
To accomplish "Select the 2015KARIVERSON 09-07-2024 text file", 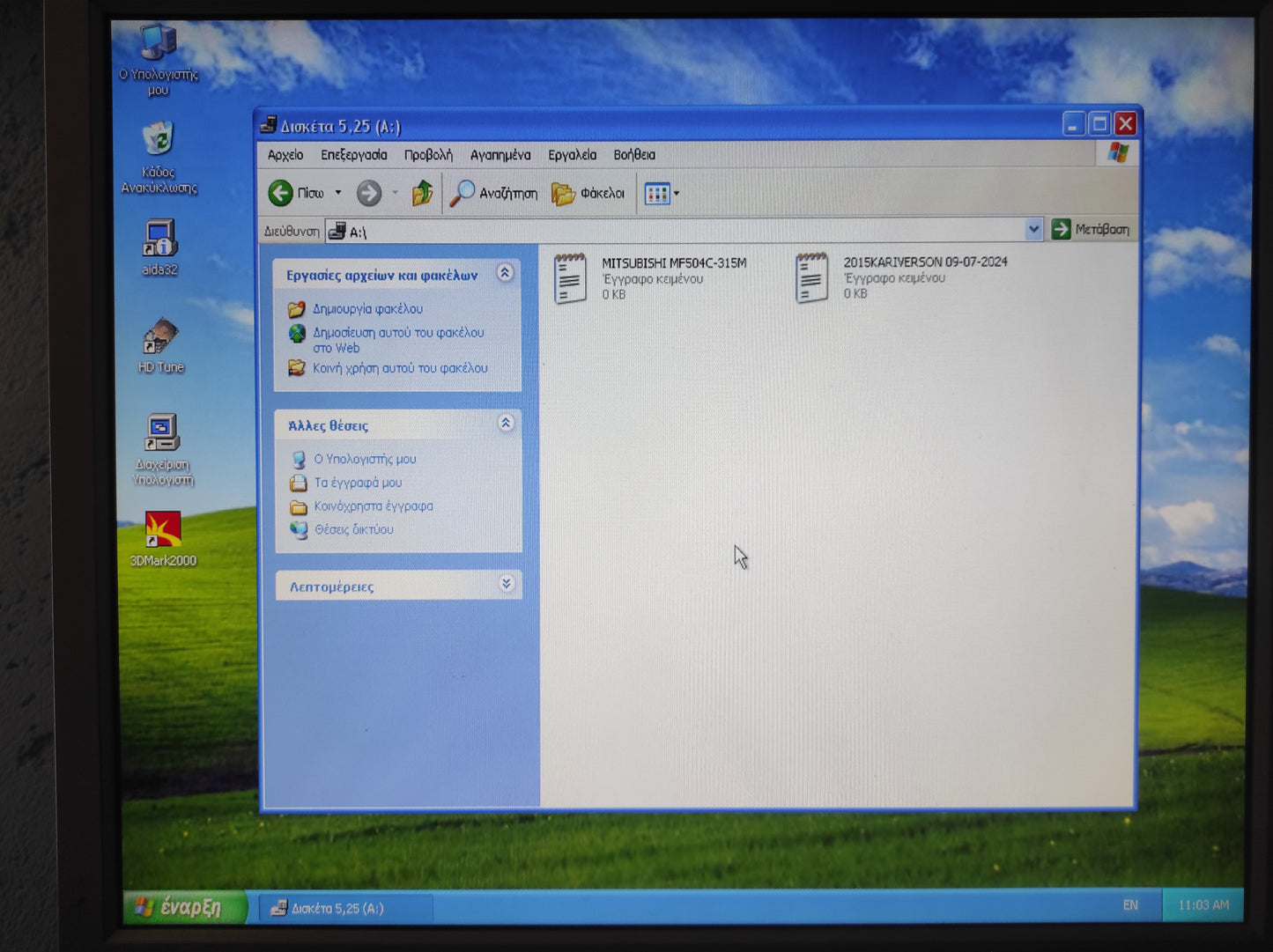I will pyautogui.click(x=812, y=278).
